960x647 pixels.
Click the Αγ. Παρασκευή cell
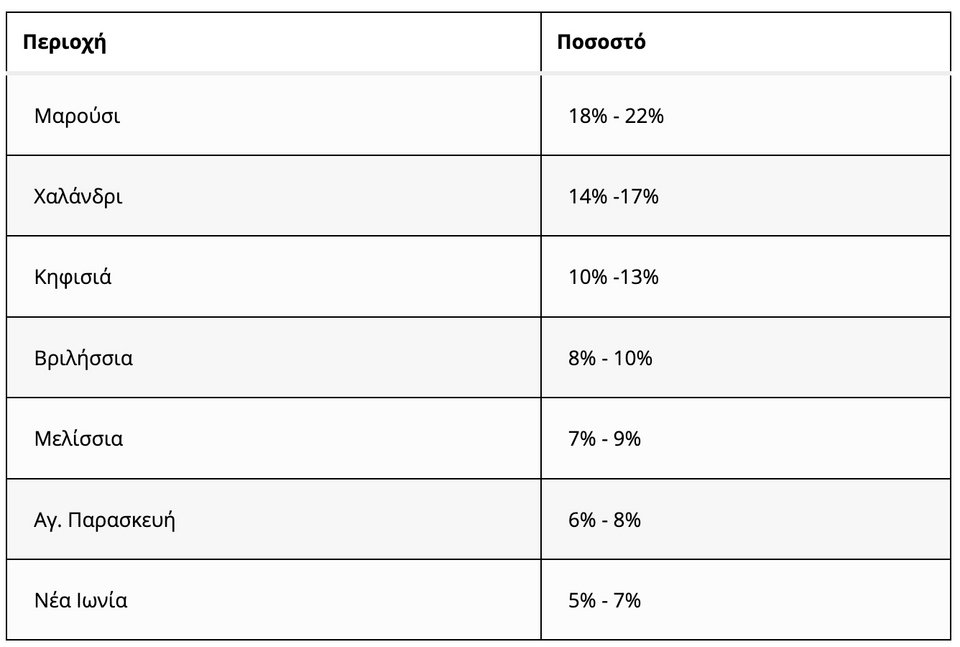point(105,520)
